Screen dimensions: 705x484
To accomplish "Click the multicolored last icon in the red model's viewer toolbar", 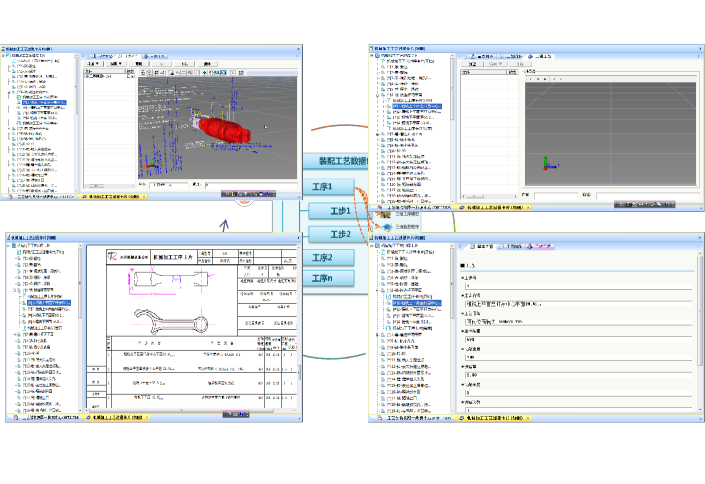I will tap(241, 72).
